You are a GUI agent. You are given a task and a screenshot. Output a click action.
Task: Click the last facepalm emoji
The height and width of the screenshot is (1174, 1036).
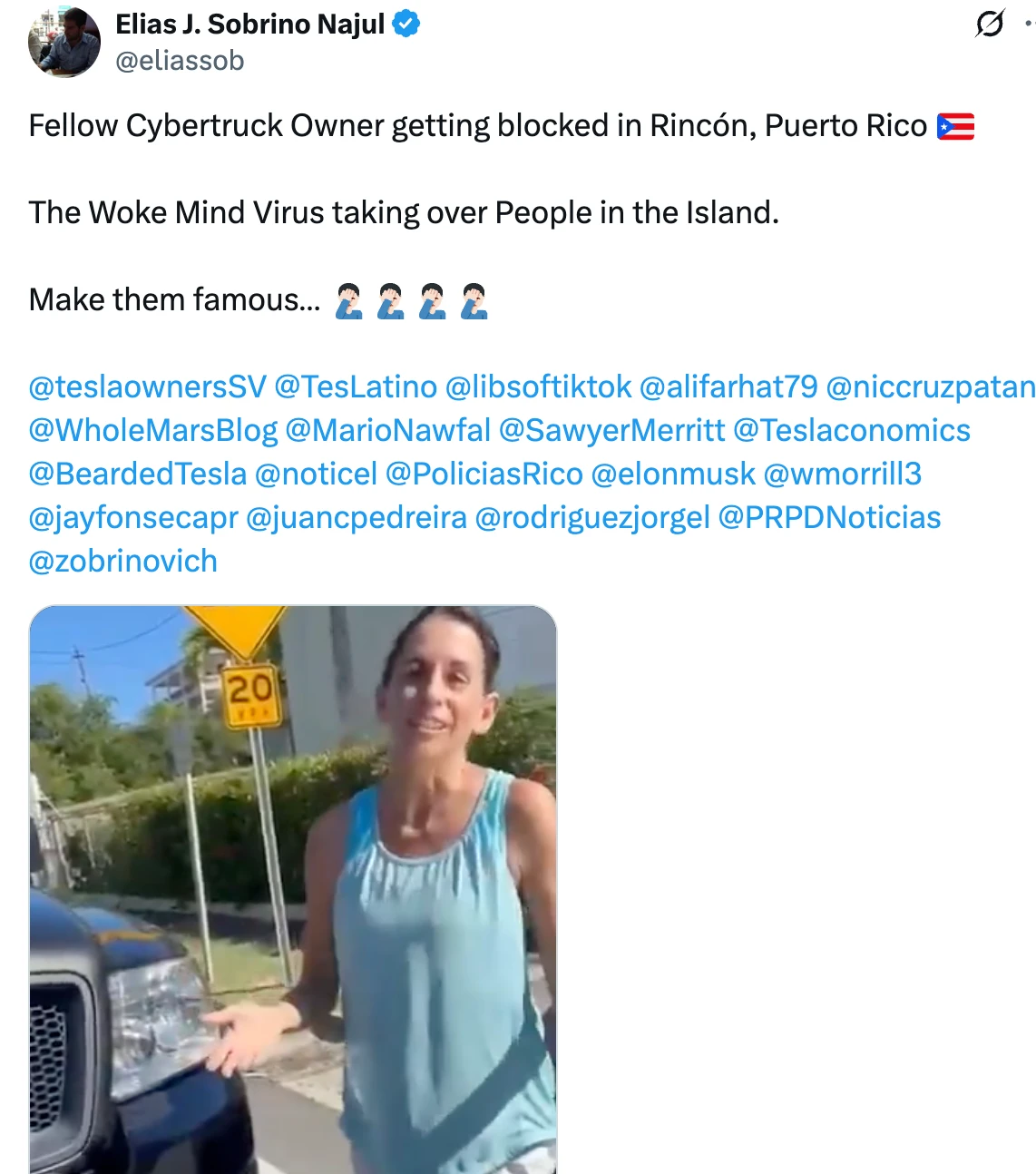point(474,300)
